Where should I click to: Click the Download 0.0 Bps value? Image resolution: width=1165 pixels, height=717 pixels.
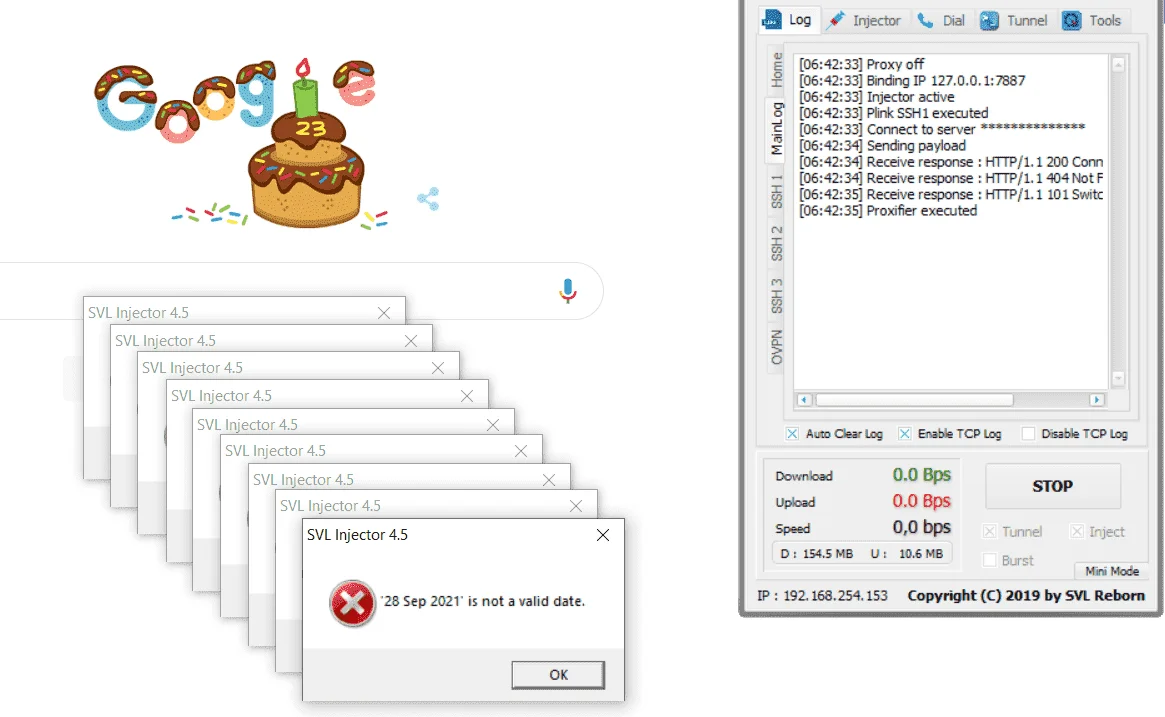(x=921, y=475)
